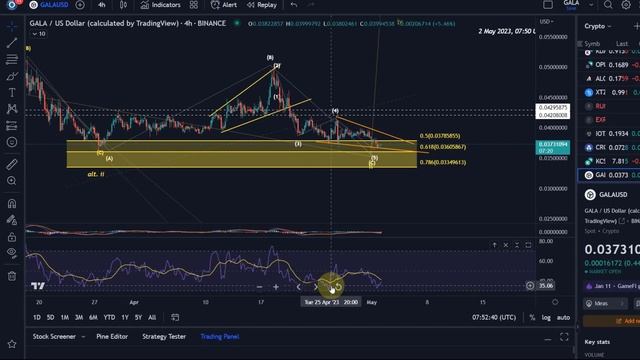Click the GALAUSD symbol search box
The height and width of the screenshot is (360, 640).
point(49,5)
